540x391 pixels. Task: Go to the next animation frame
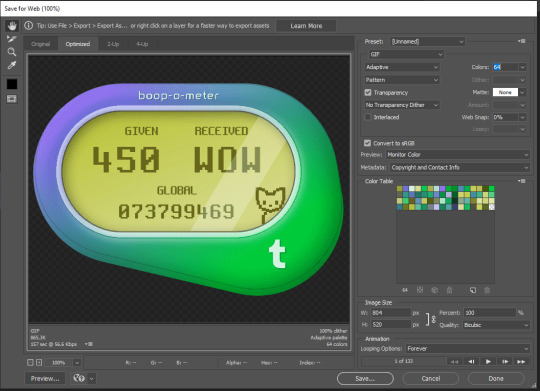tap(505, 361)
